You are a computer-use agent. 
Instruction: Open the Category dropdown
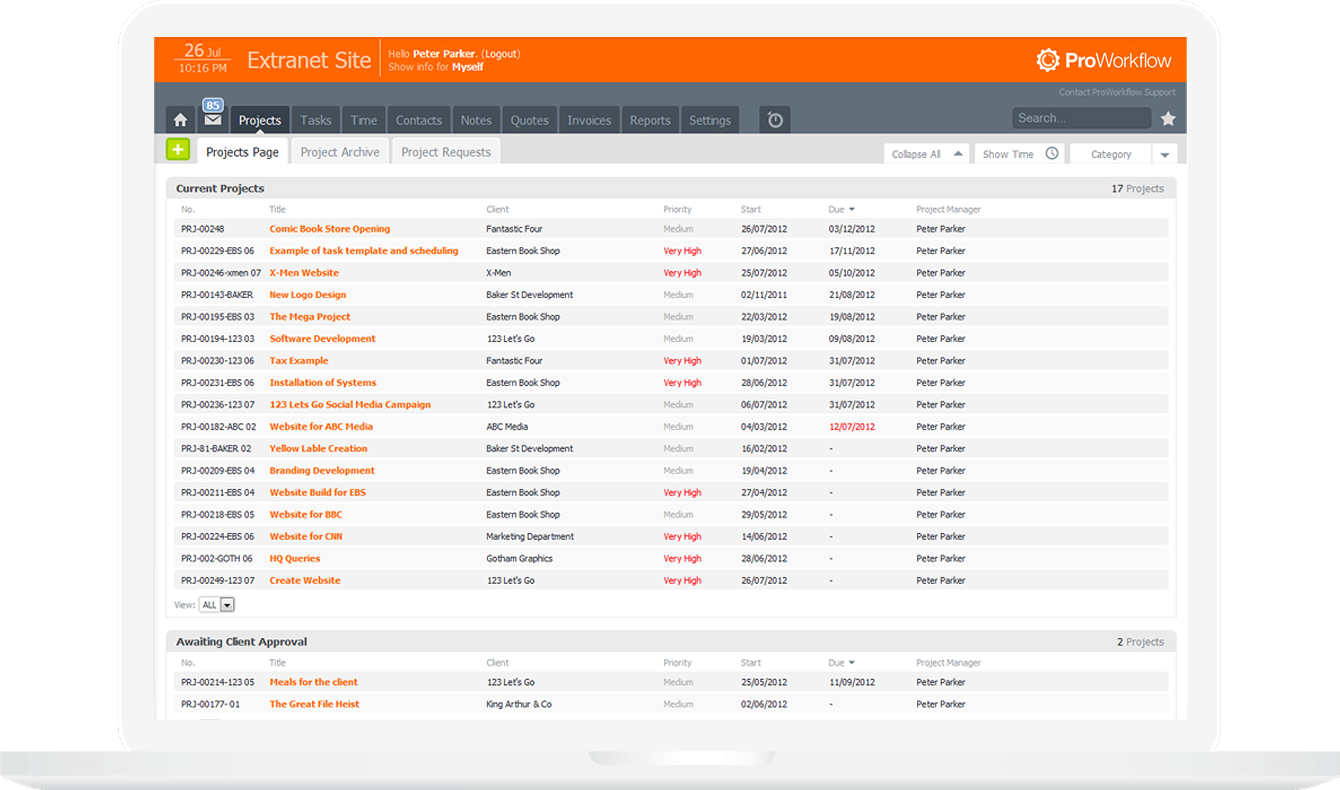click(x=1164, y=155)
